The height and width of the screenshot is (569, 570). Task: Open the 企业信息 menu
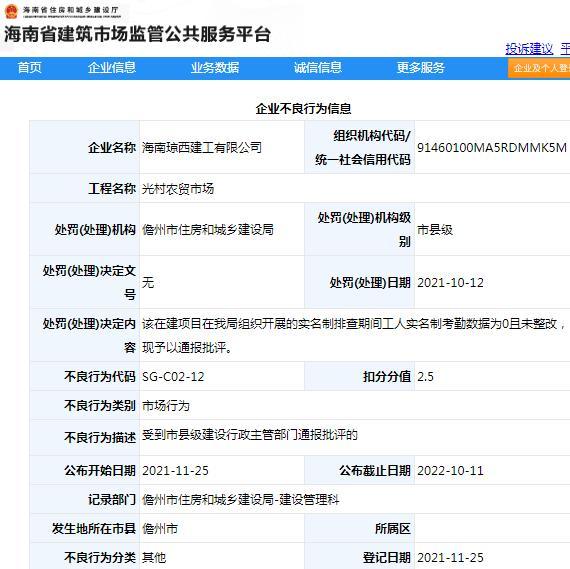click(112, 68)
